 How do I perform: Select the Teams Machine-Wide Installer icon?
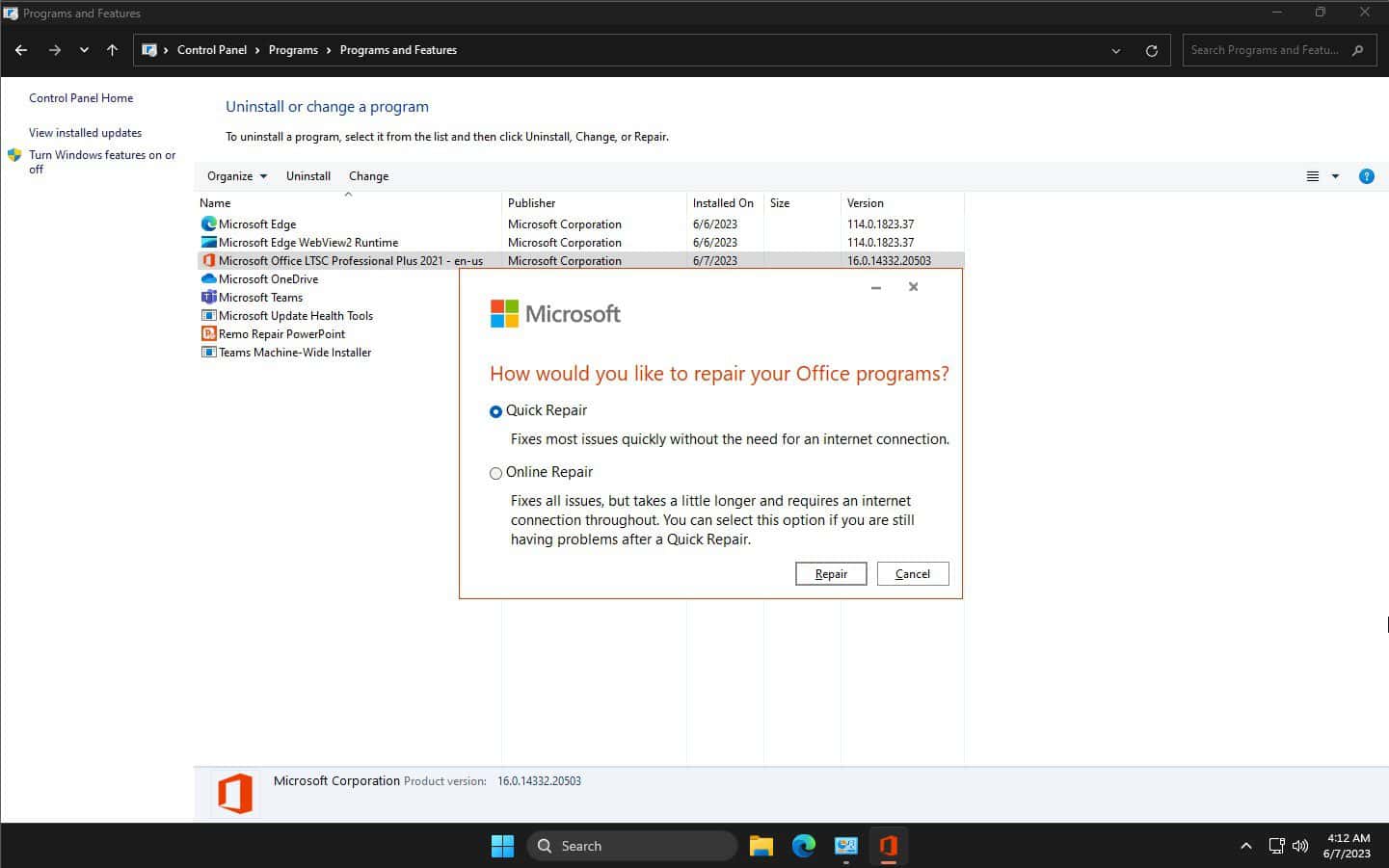208,352
